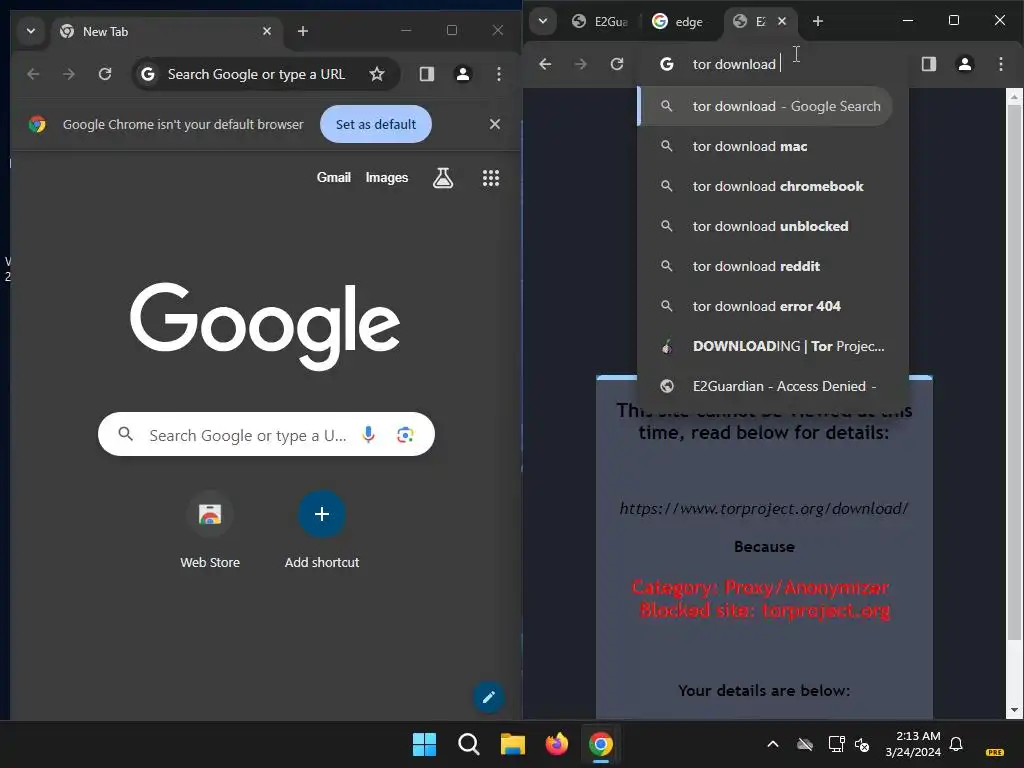
Task: Bookmark this tab with the star icon
Action: (377, 74)
